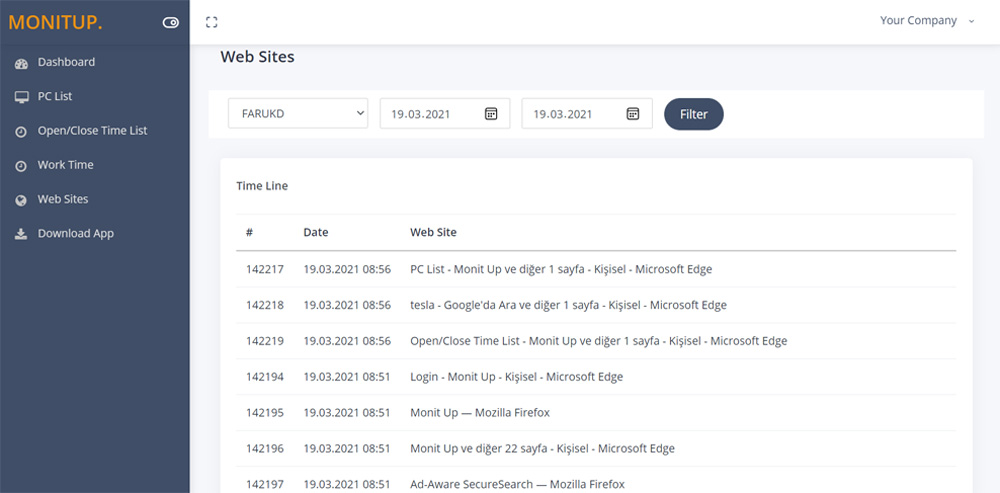1000x493 pixels.
Task: Click the Filter button
Action: (694, 114)
